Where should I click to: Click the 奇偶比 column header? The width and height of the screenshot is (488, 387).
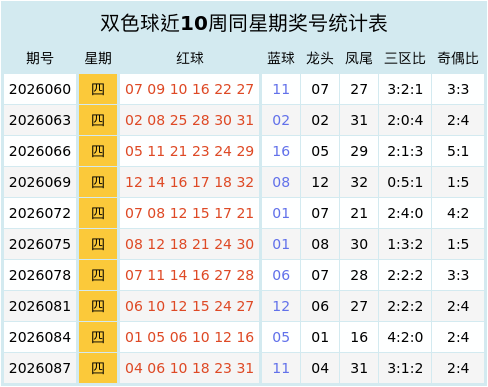pos(458,58)
